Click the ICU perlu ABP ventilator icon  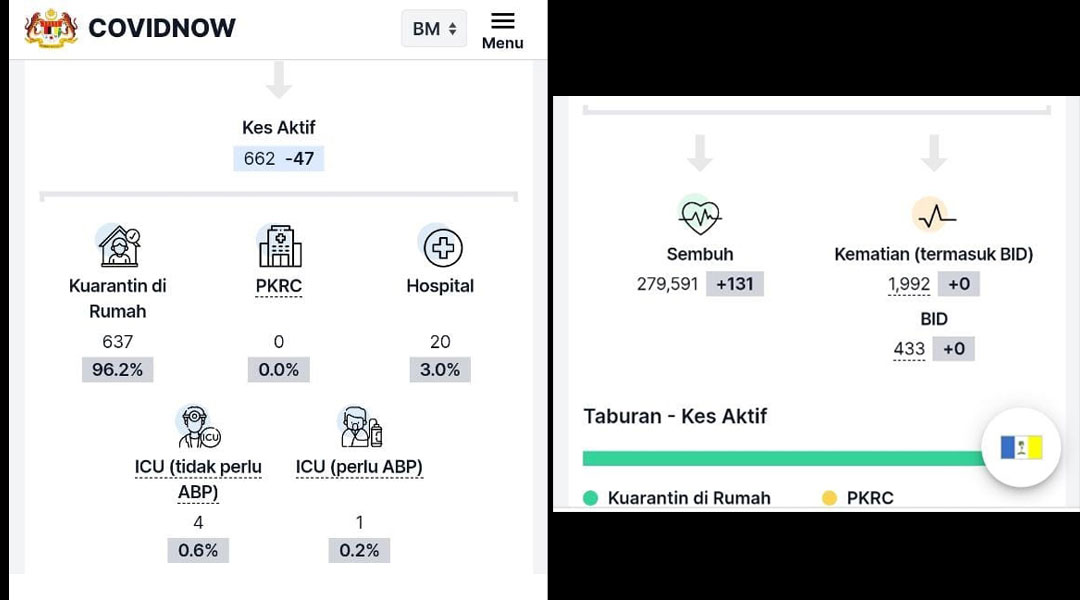pos(360,426)
